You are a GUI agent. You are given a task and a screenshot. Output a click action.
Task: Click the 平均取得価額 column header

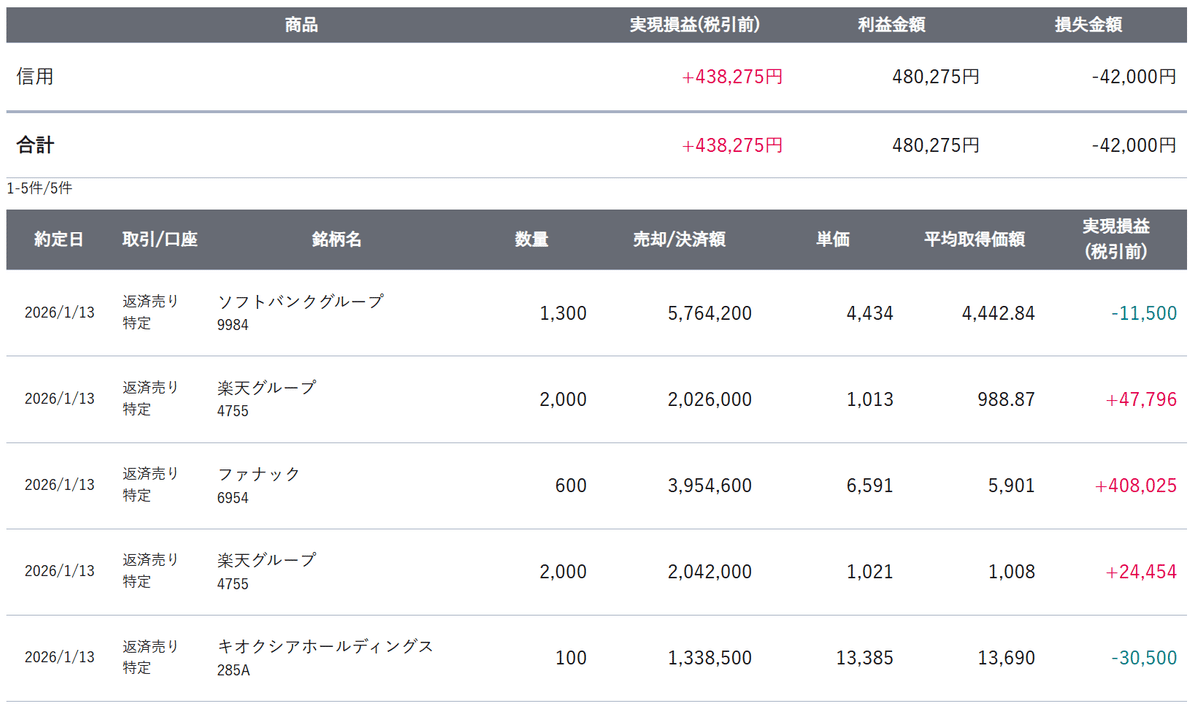point(974,240)
